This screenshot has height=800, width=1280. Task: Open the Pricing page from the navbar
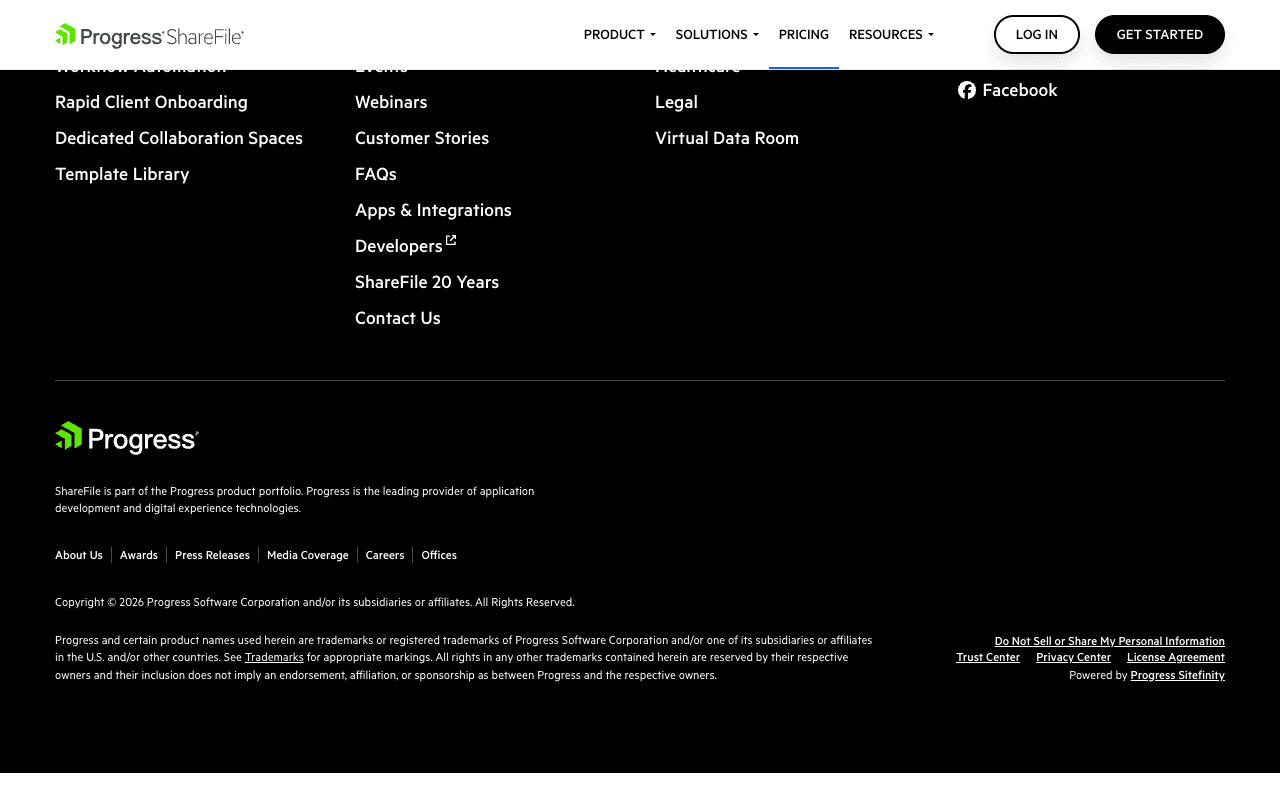pyautogui.click(x=804, y=34)
